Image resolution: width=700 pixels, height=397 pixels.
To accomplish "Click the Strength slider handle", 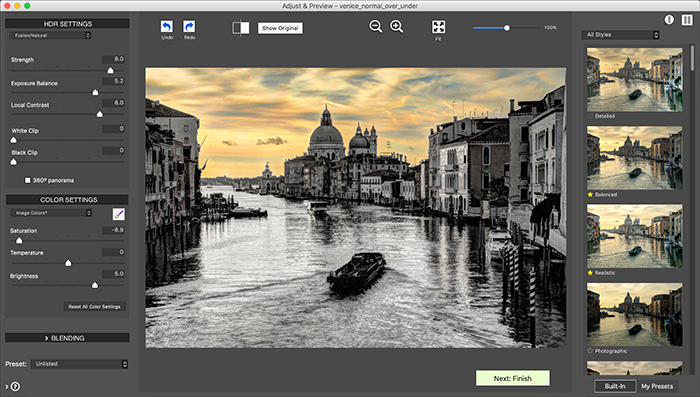I will tap(110, 70).
